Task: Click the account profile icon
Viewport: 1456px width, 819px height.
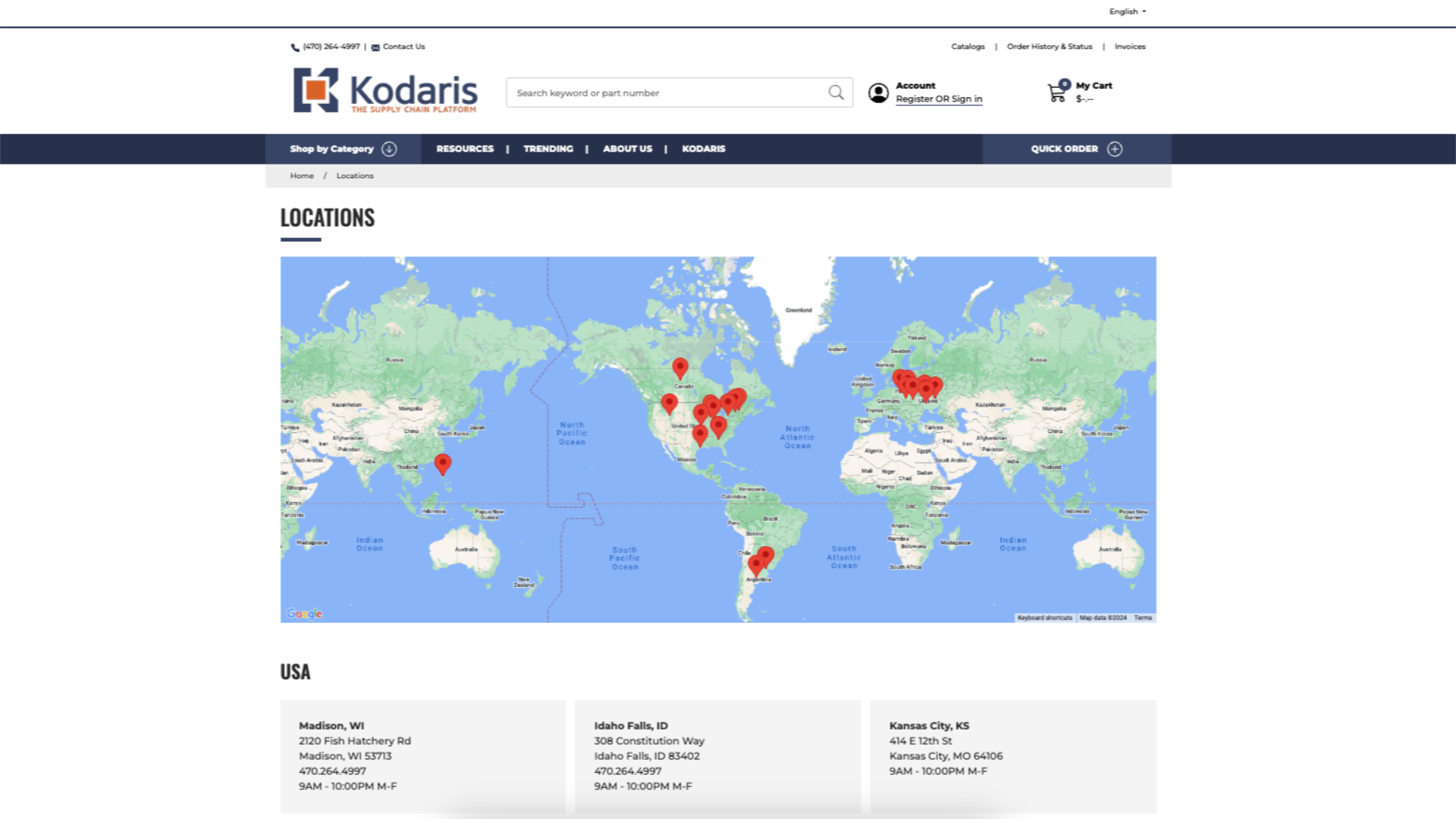Action: (x=878, y=93)
